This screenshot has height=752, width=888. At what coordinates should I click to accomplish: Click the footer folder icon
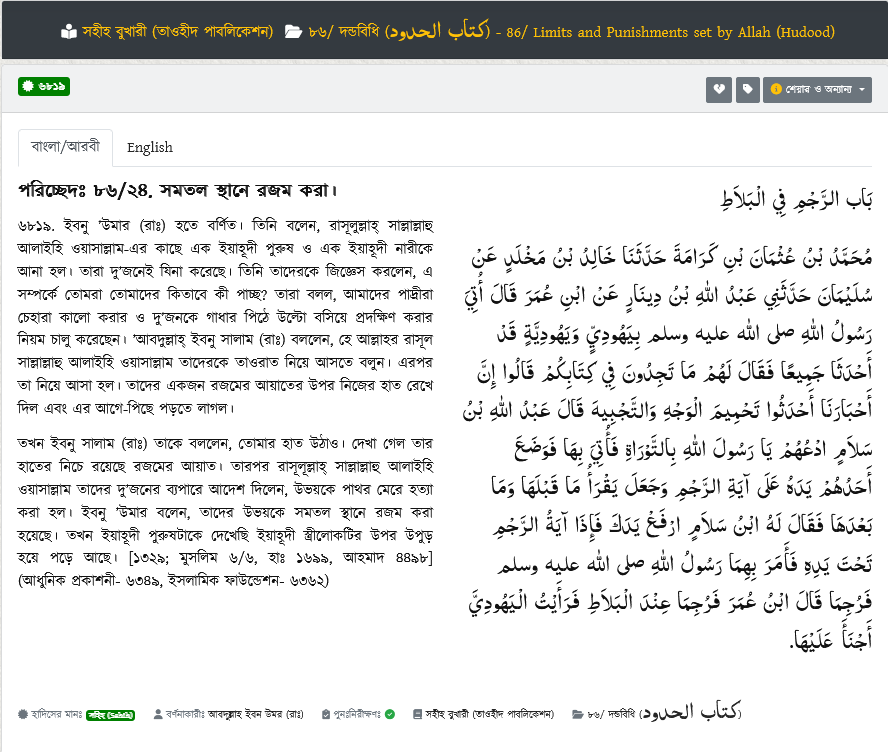577,714
